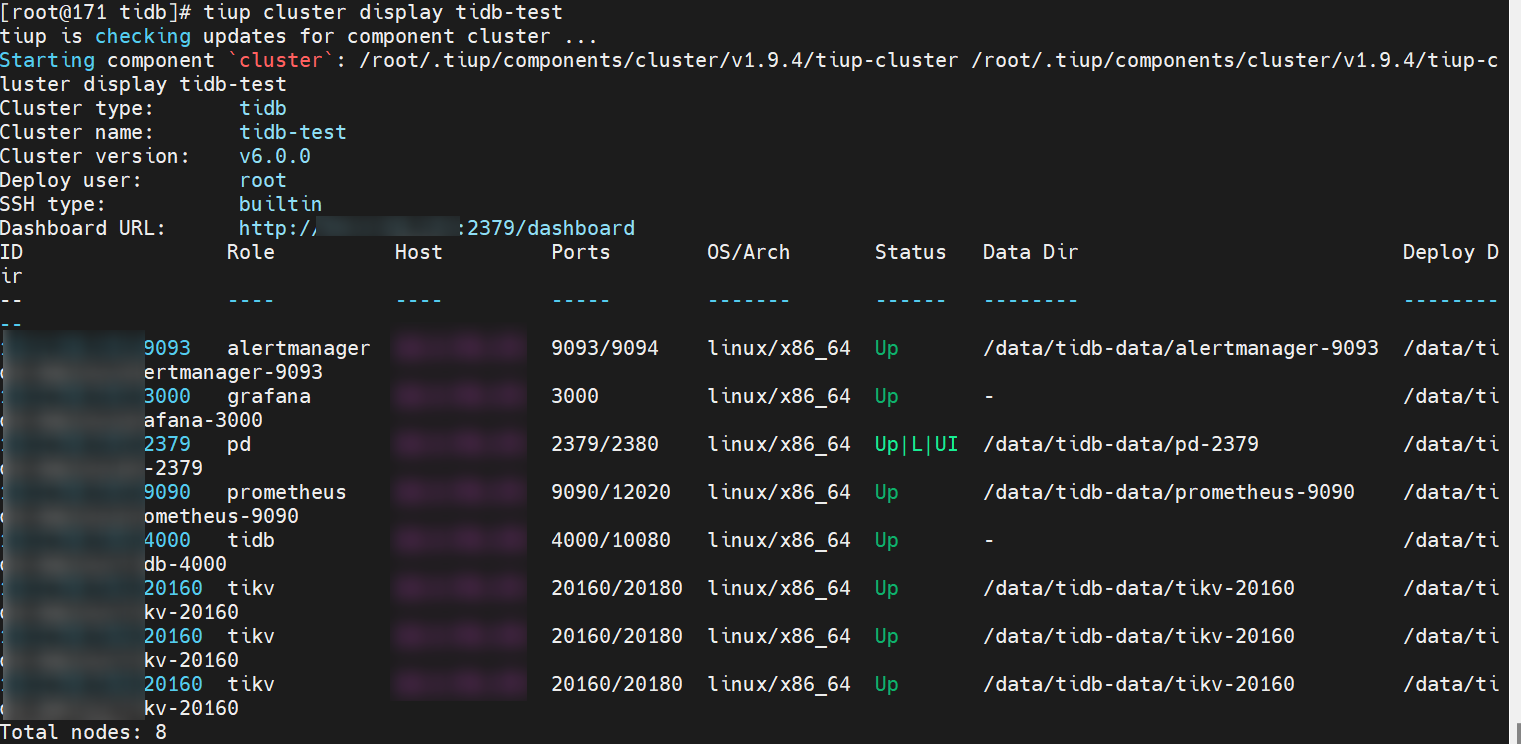
Task: Click 'linux/x86_64' in the prometheus row
Action: pos(779,492)
